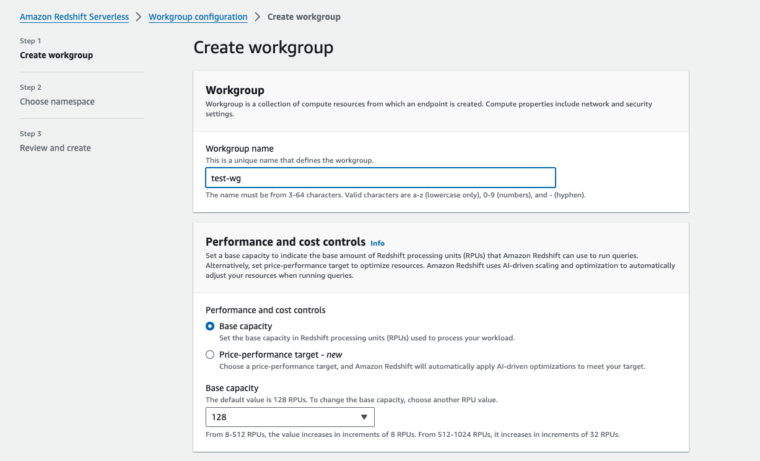Screen dimensions: 760x461
Task: Open Info link for Performance and cost controls
Action: coord(377,243)
